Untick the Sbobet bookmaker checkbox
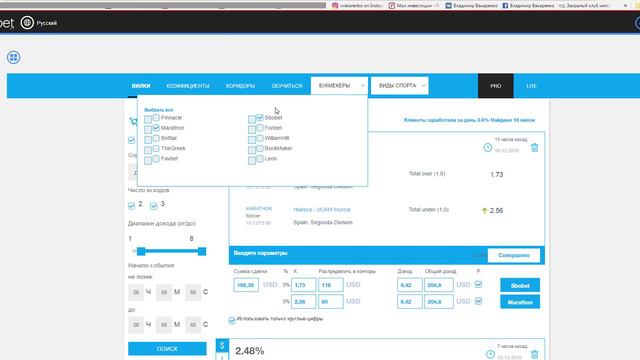 260,118
